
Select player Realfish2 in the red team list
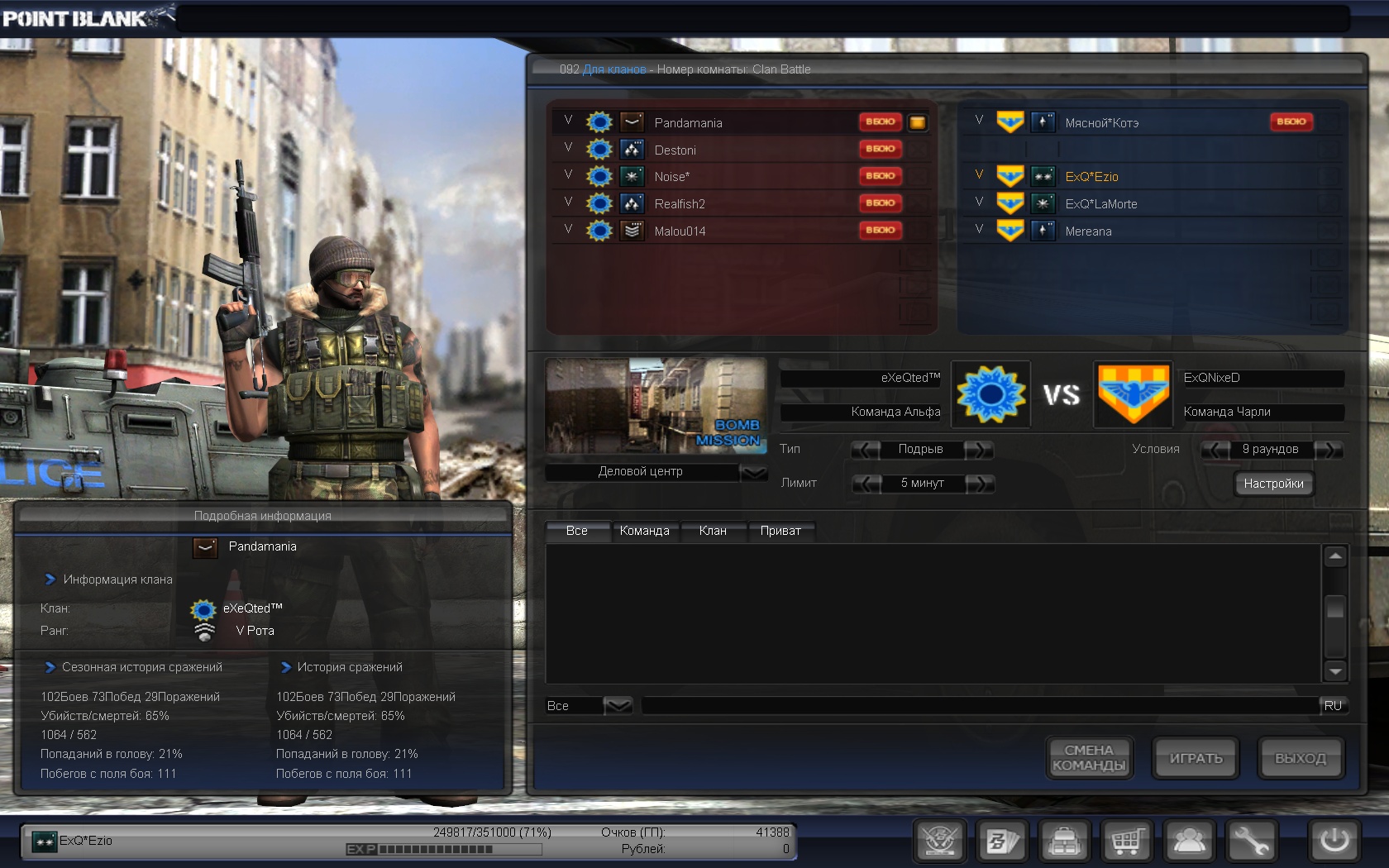[x=742, y=203]
